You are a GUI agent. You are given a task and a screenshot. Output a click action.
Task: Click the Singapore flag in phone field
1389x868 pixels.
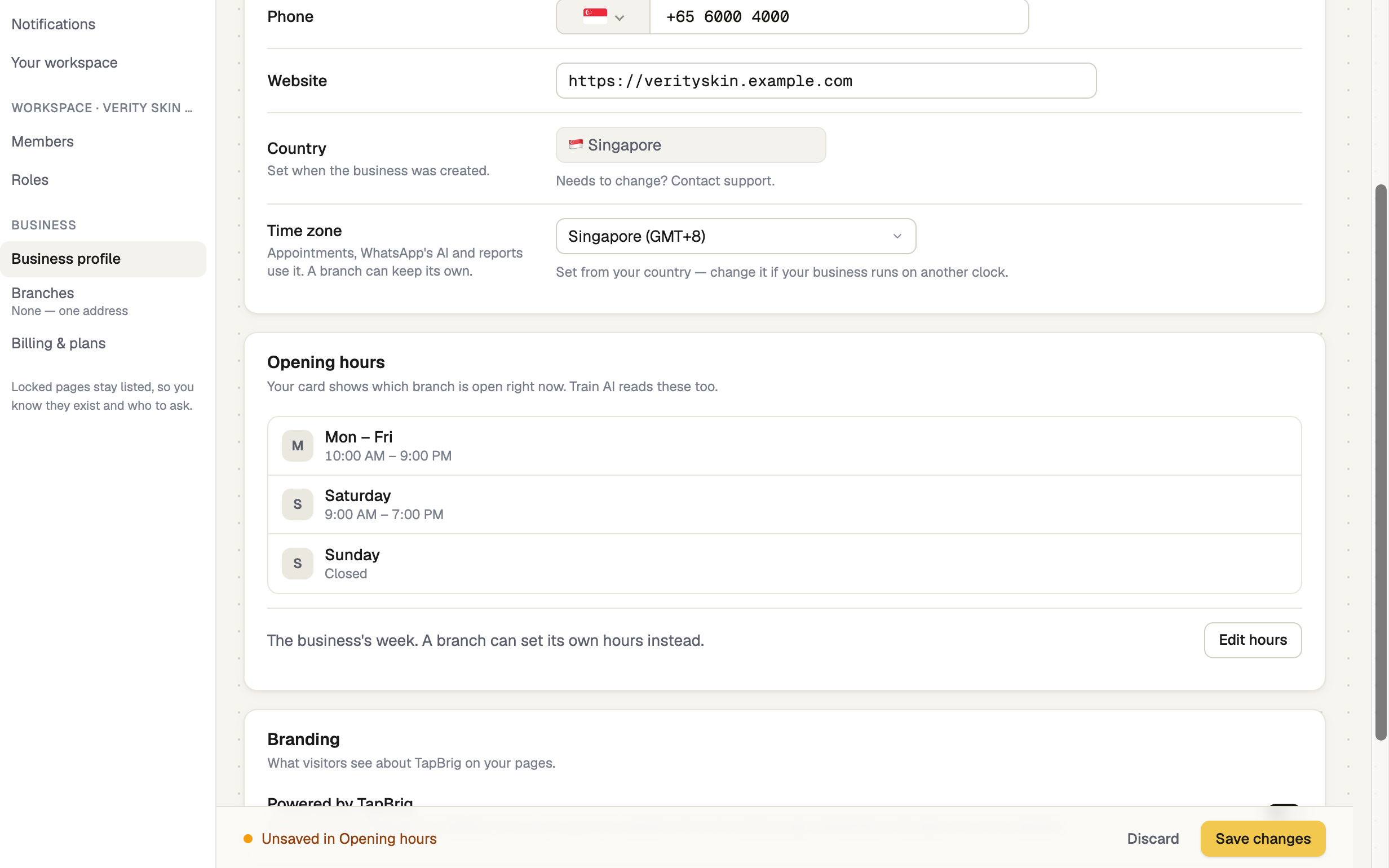point(595,16)
